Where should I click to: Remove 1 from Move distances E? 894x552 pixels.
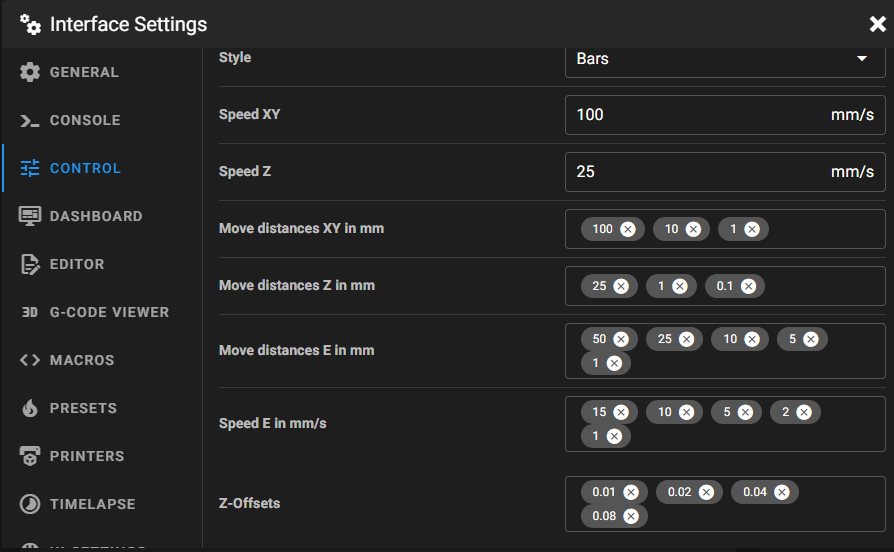[x=614, y=363]
